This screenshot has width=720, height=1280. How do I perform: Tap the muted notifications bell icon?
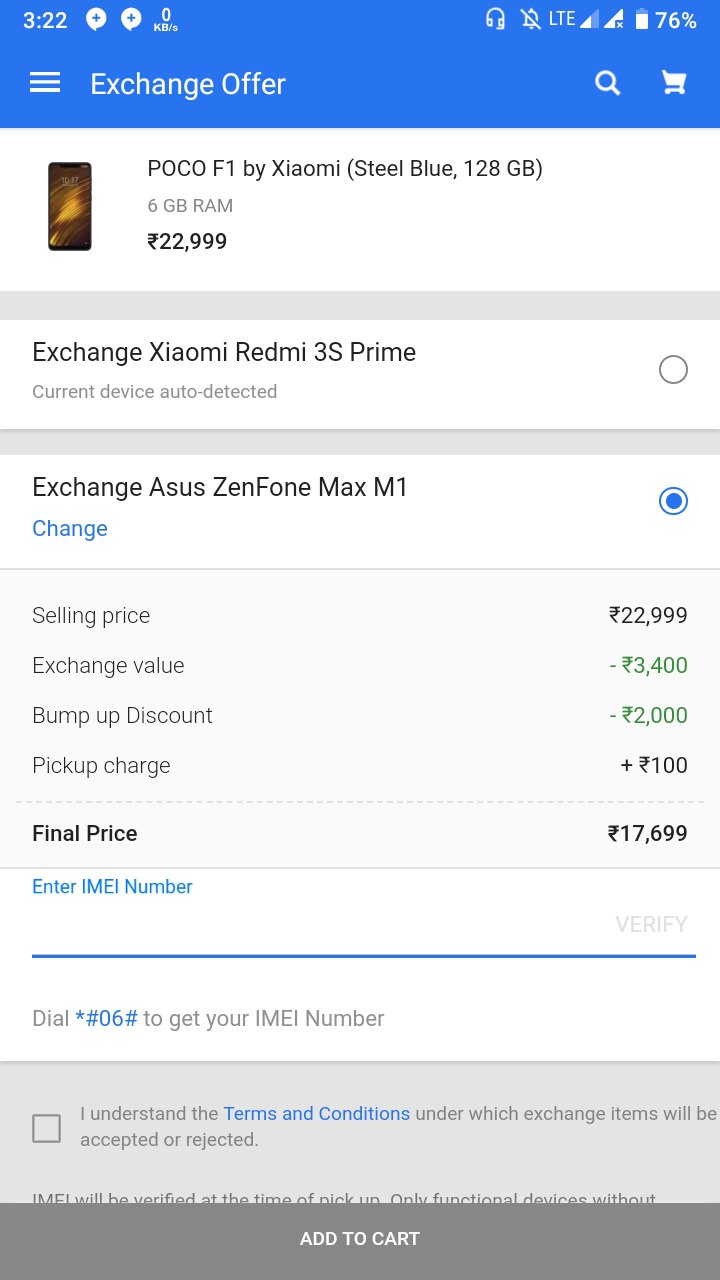530,19
